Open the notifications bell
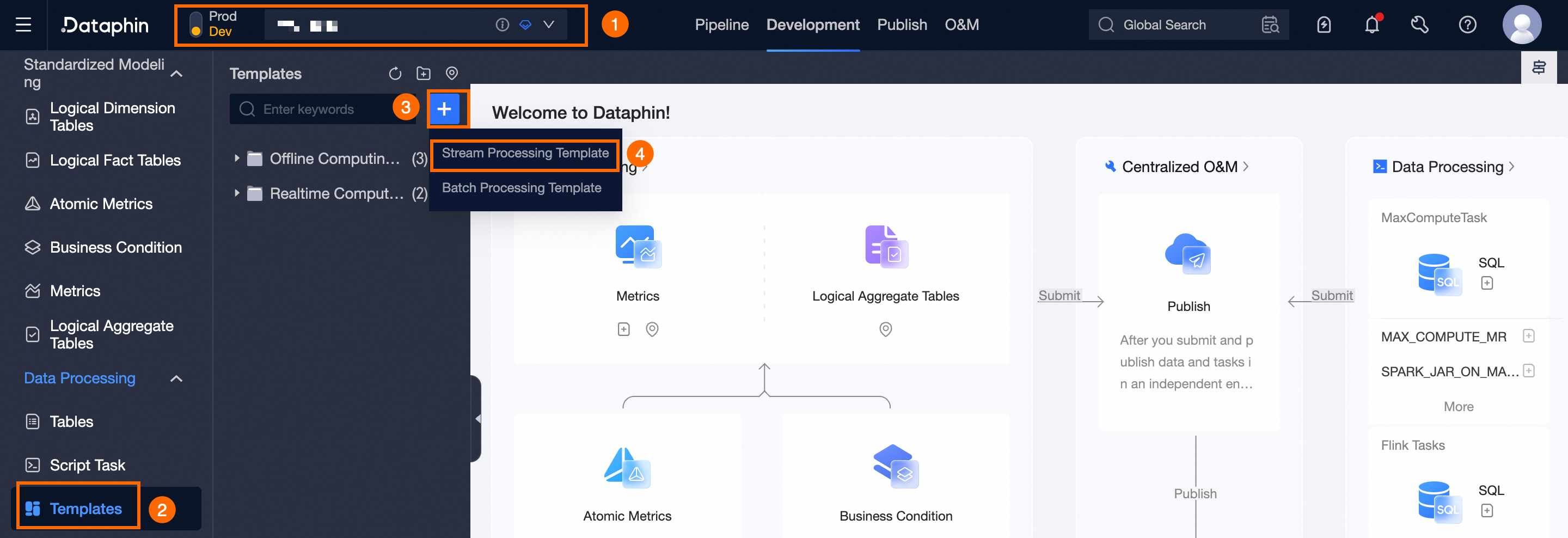 point(1372,25)
